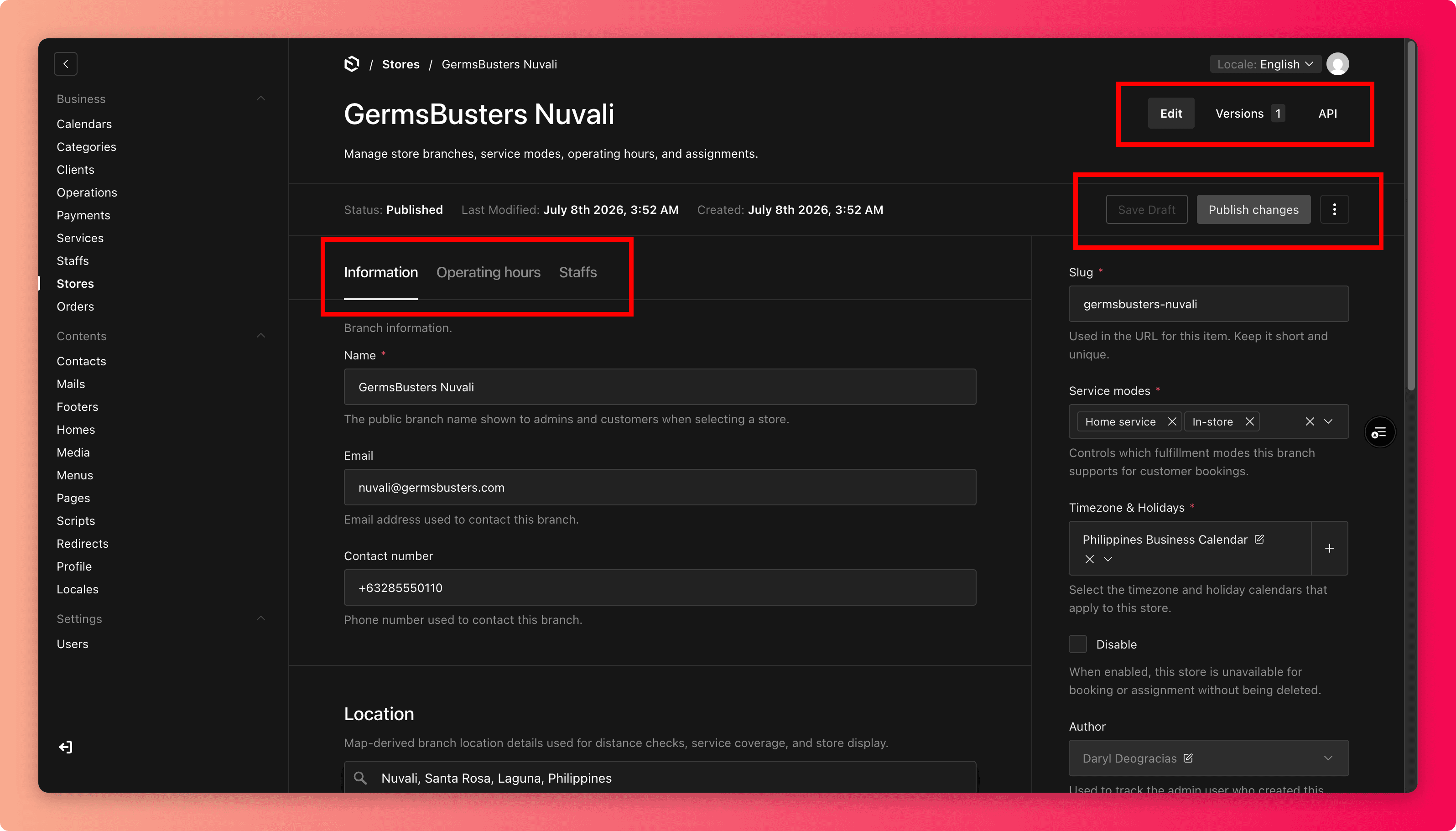Image resolution: width=1456 pixels, height=831 pixels.
Task: Open Calendars in the sidebar
Action: (x=84, y=124)
